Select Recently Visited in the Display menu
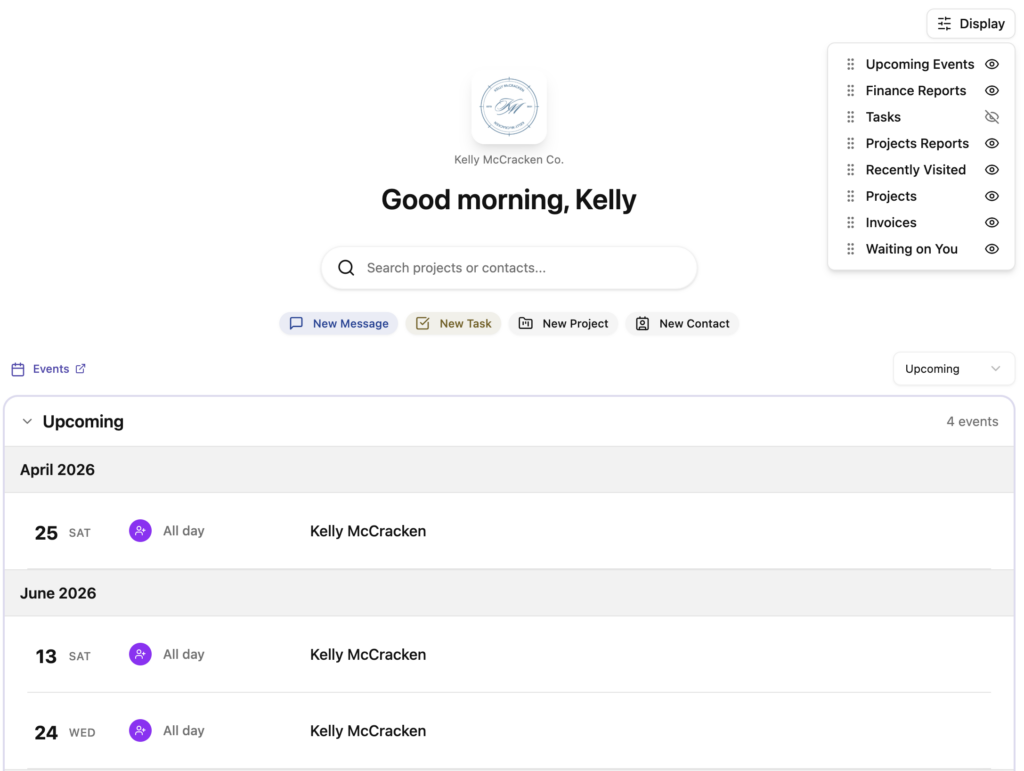 915,169
